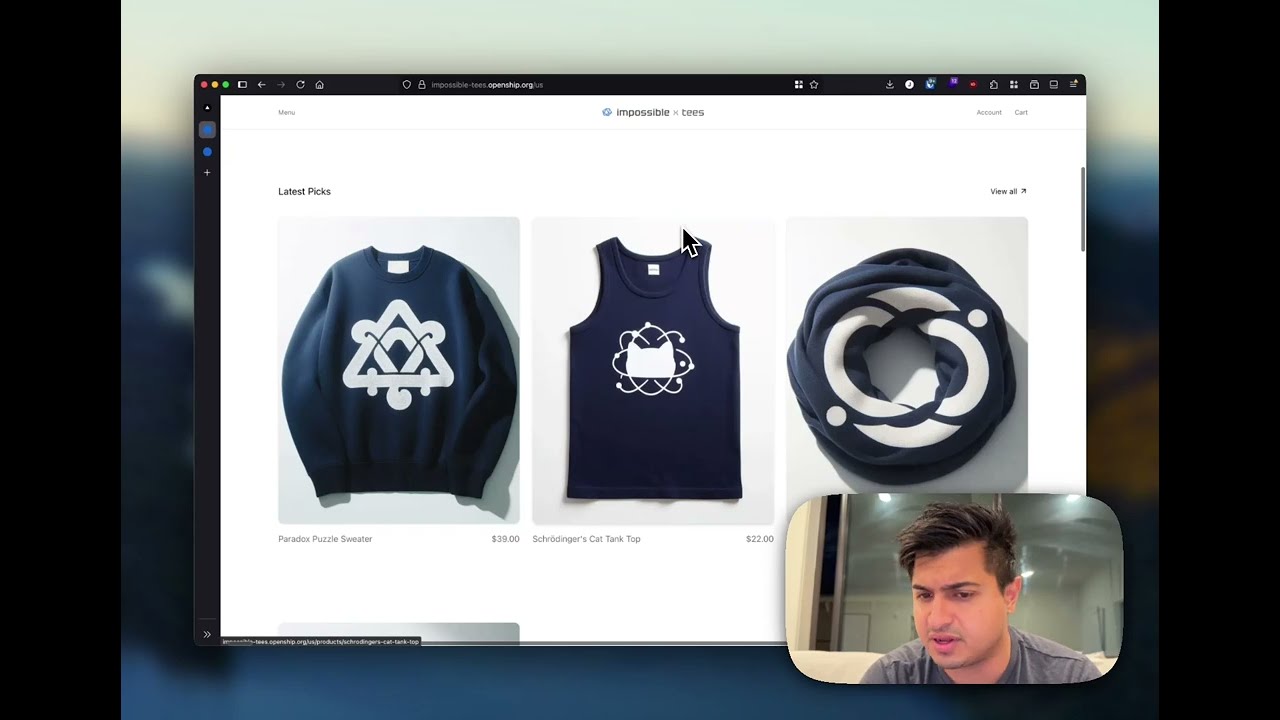Click the red circular extension icon
Image resolution: width=1280 pixels, height=720 pixels.
[973, 85]
